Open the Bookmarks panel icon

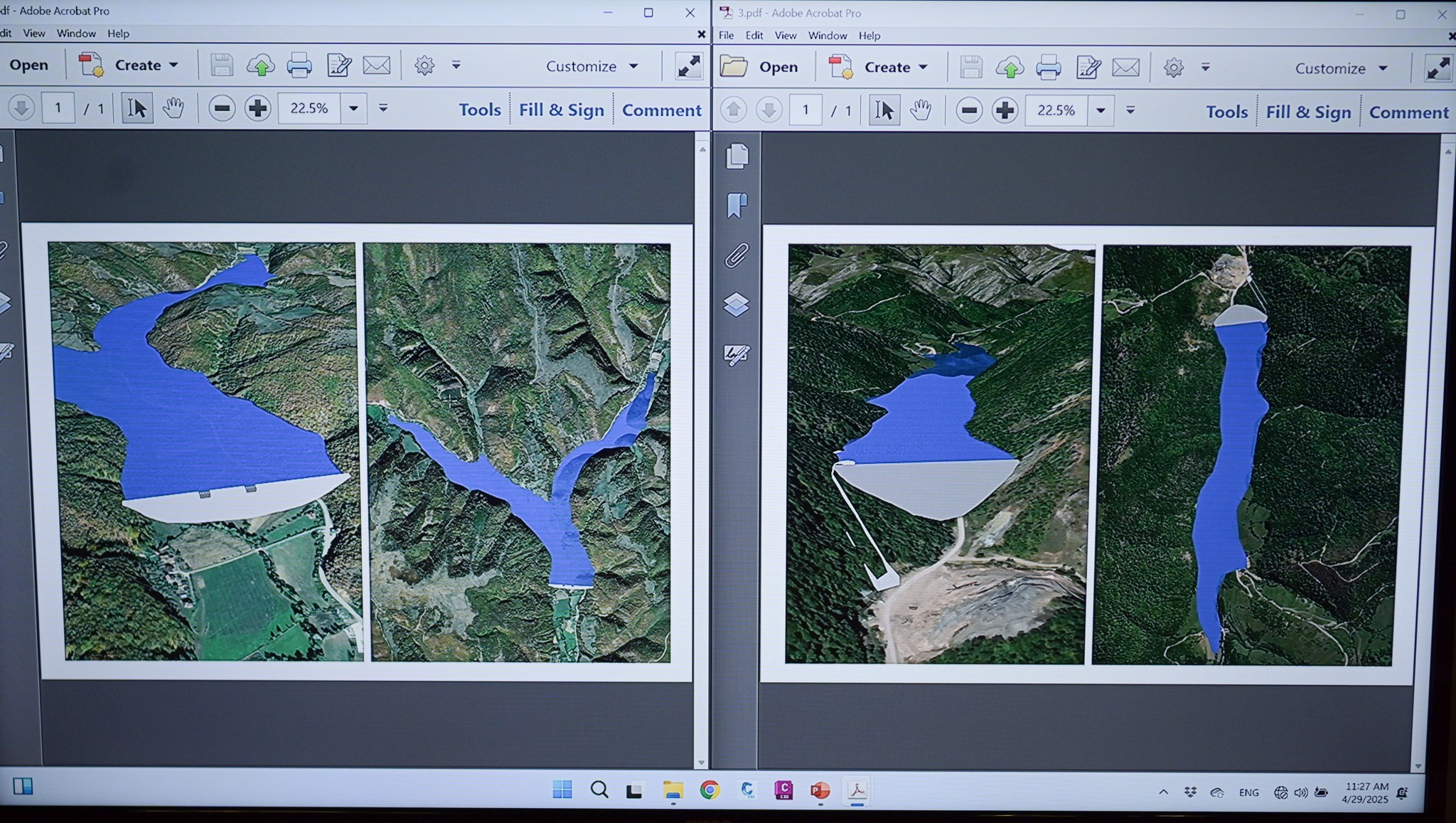coord(737,206)
